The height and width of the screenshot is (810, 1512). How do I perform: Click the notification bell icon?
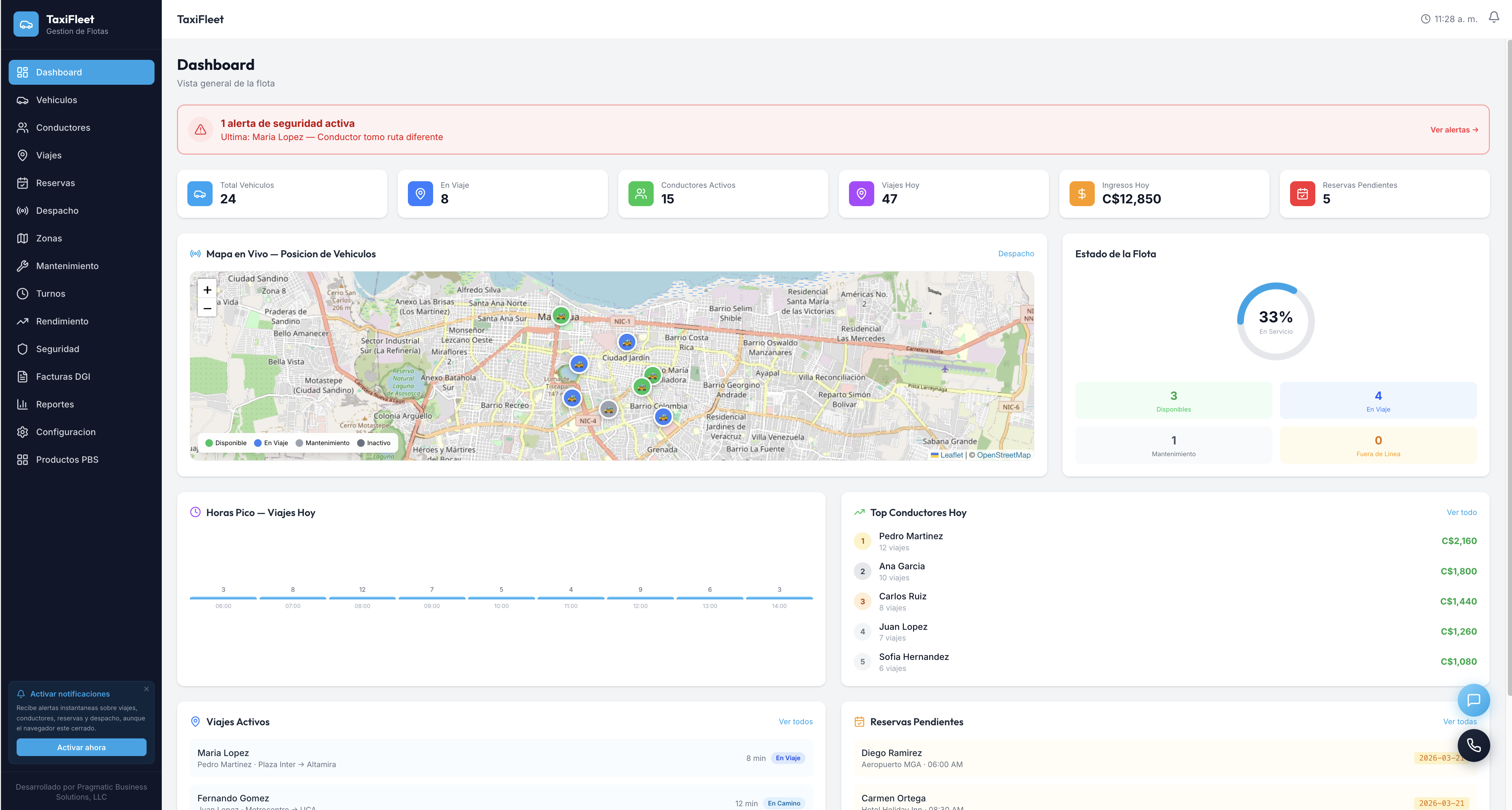(x=1493, y=18)
